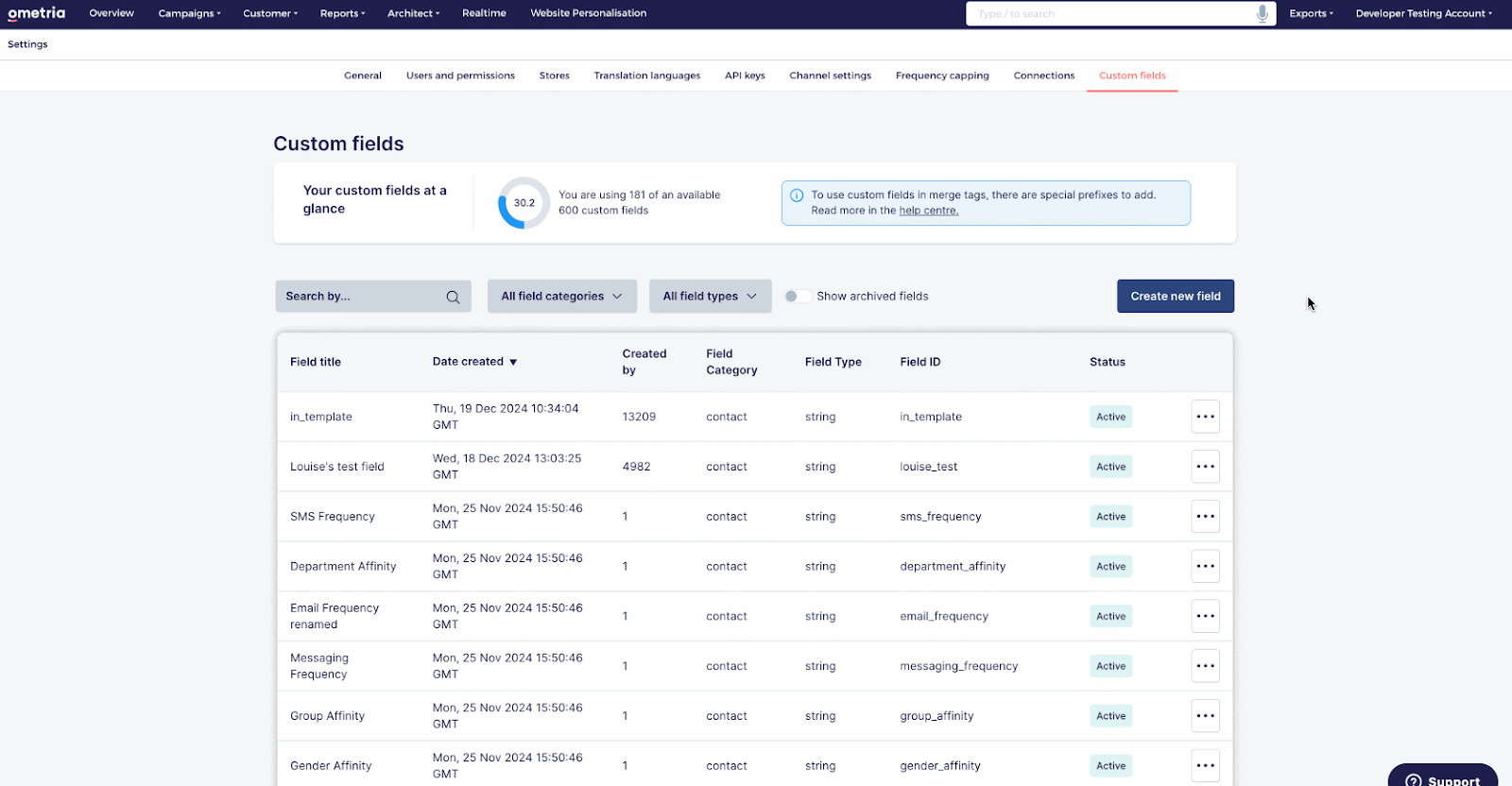Image resolution: width=1512 pixels, height=786 pixels.
Task: Click created-by value 4982
Action: pyautogui.click(x=636, y=467)
